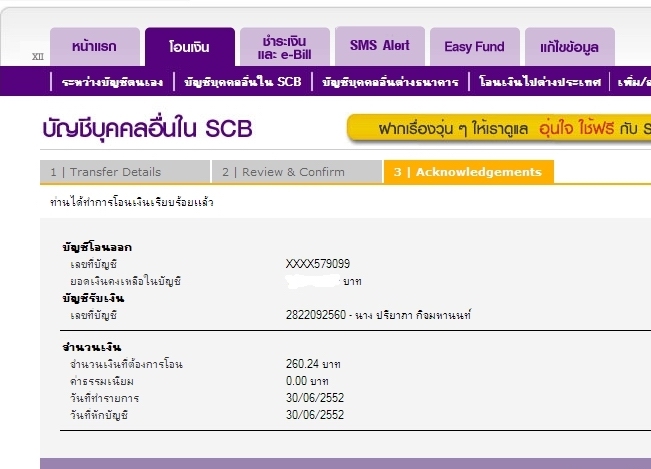Click source account number XXXX579099
The width and height of the screenshot is (651, 469).
click(x=318, y=264)
